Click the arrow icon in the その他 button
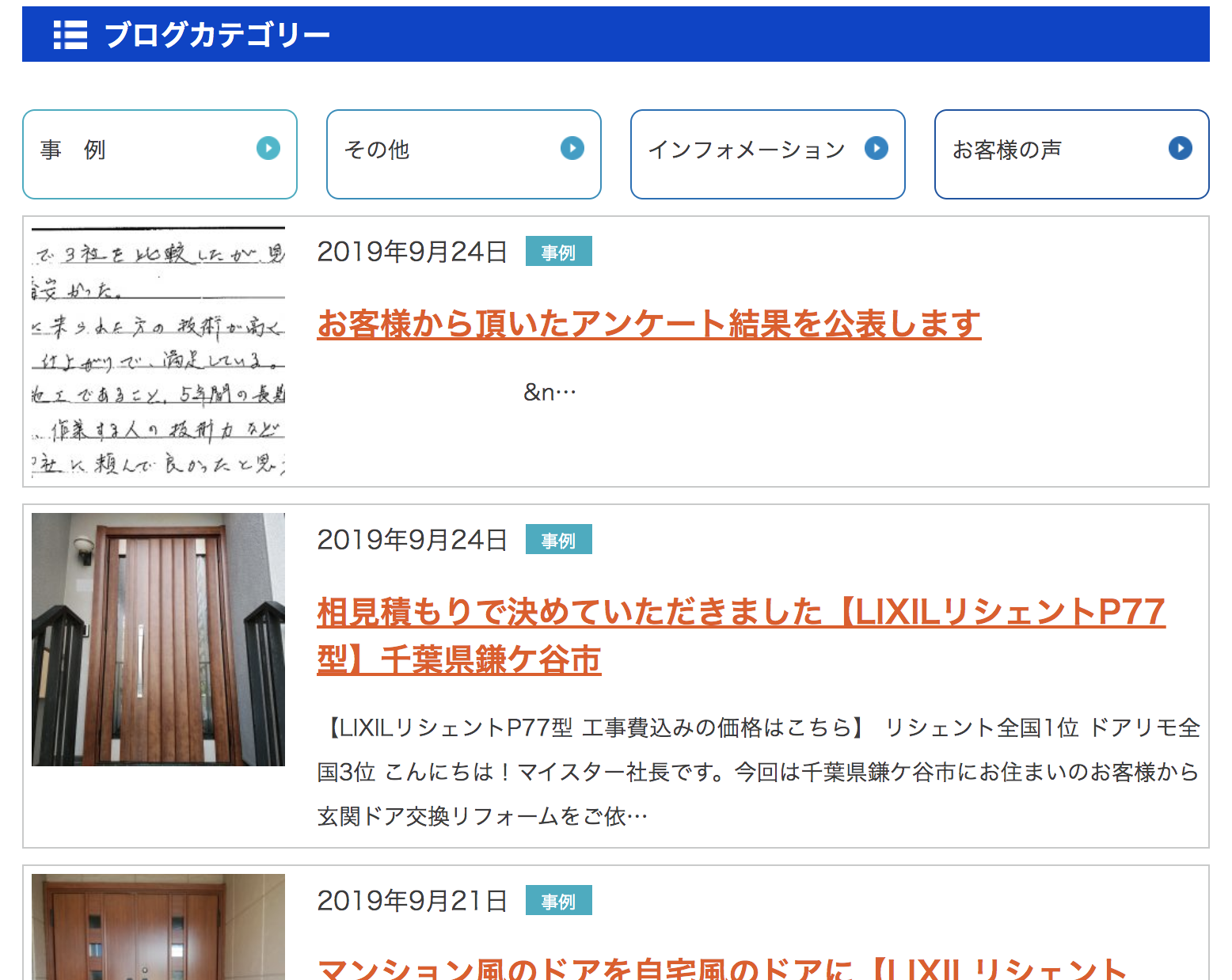This screenshot has height=980, width=1232. click(572, 148)
